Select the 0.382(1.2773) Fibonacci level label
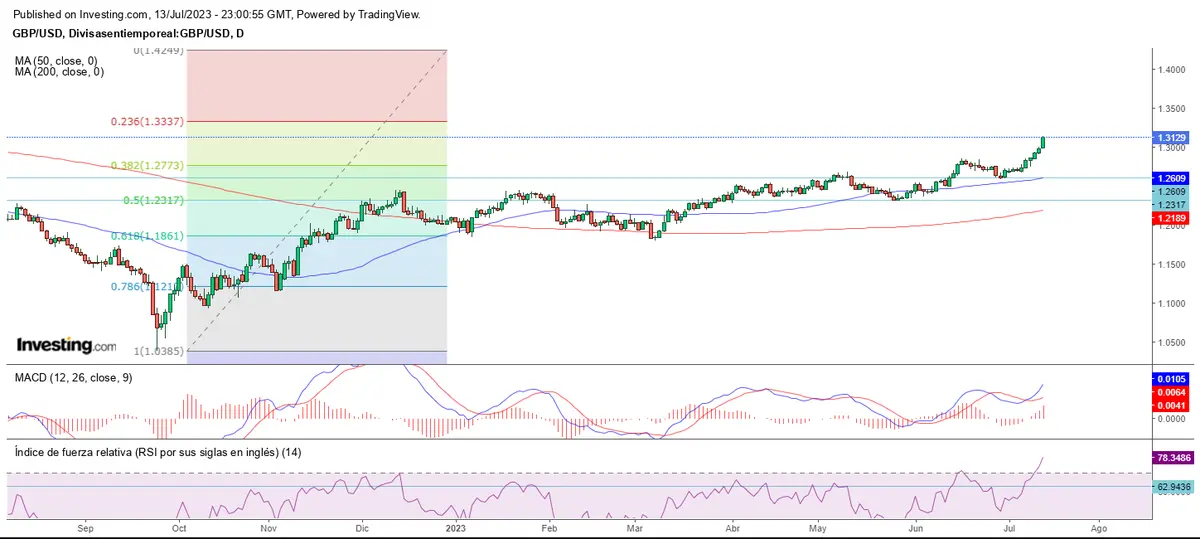This screenshot has height=539, width=1200. pyautogui.click(x=147, y=166)
